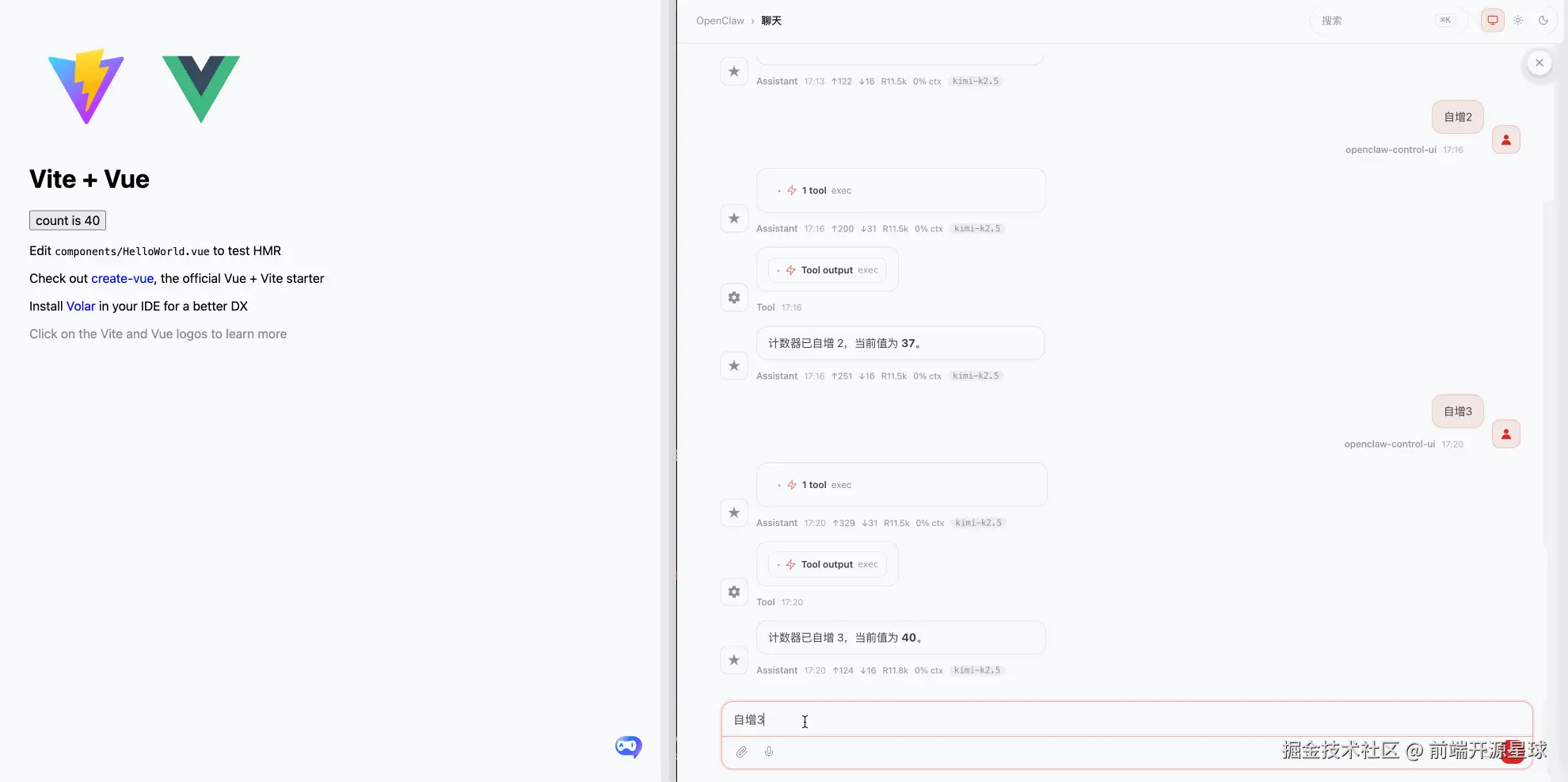This screenshot has width=1568, height=782.
Task: Click the create-vue hyperlink
Action: [x=122, y=278]
